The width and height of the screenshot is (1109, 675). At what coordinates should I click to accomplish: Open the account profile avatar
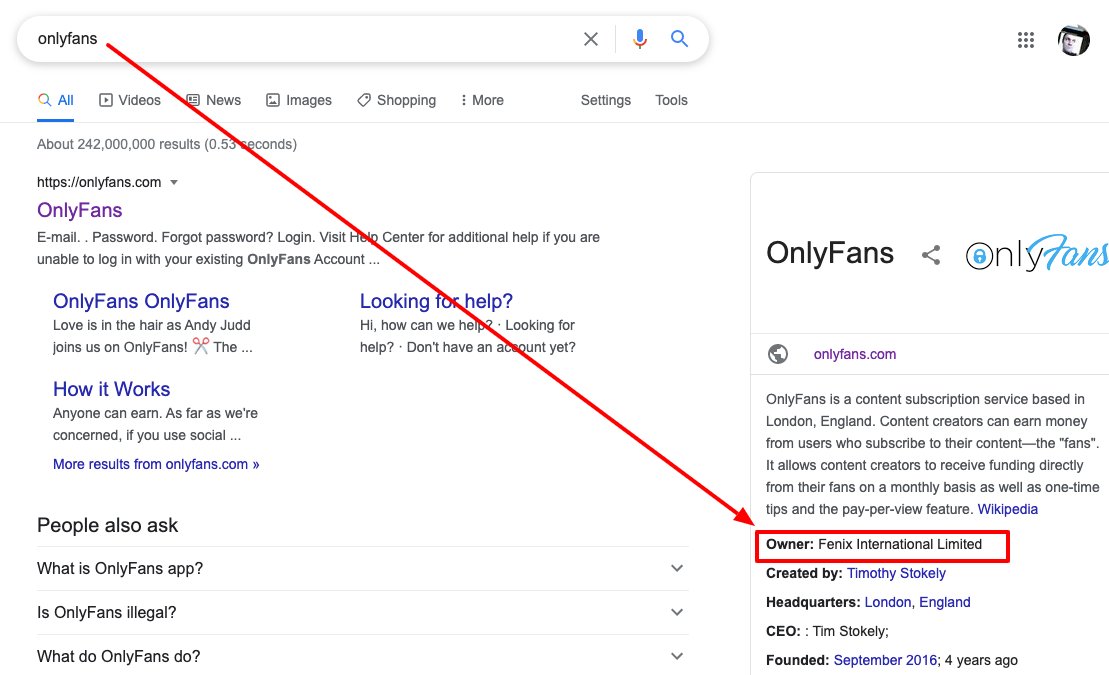(1073, 40)
